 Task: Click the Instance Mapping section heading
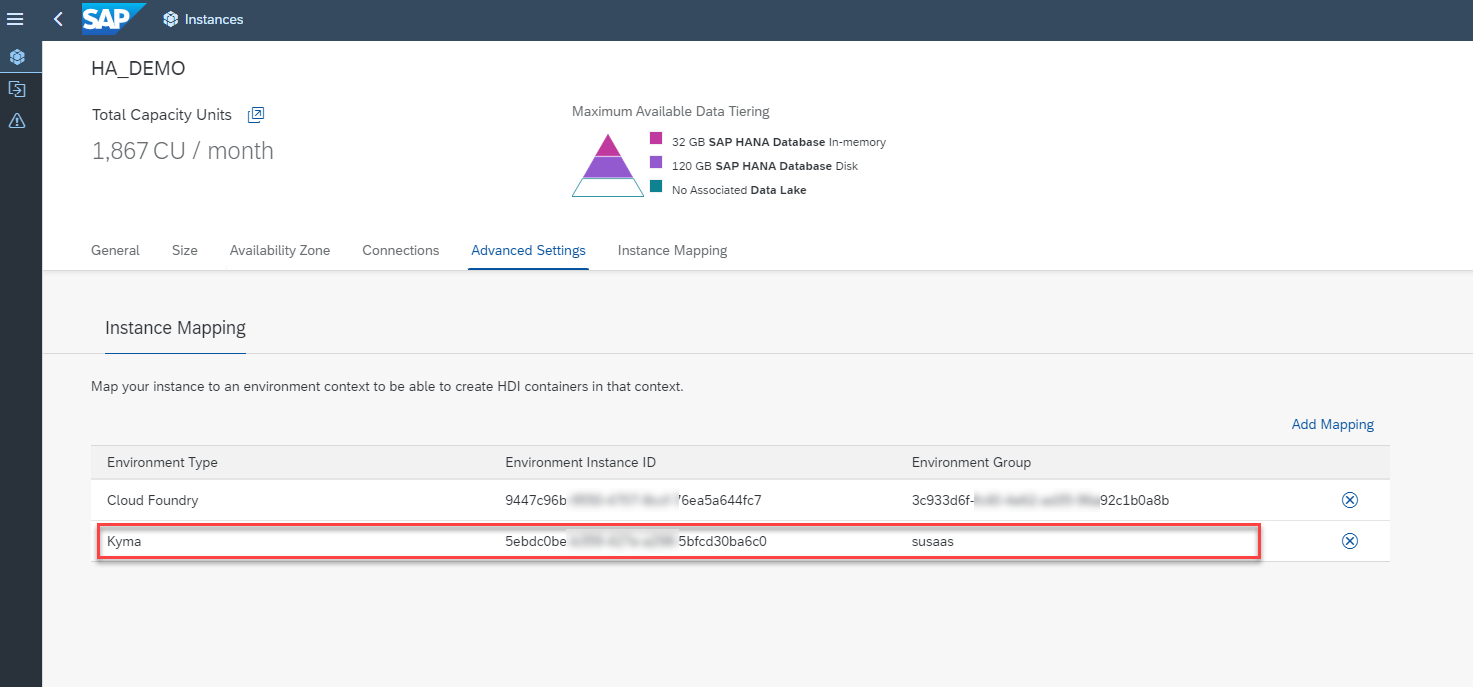pyautogui.click(x=175, y=328)
